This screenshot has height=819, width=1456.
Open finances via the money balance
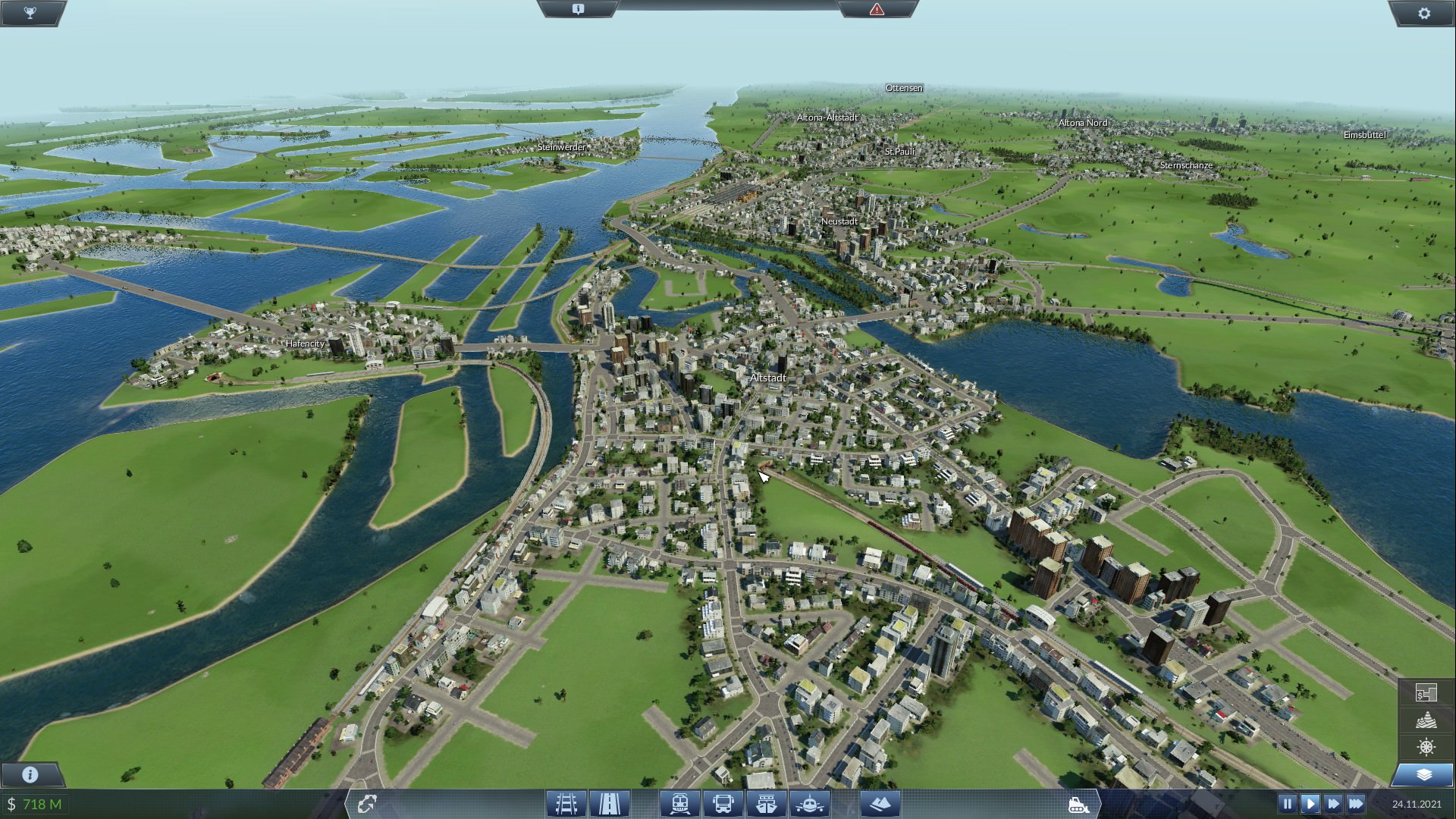[x=34, y=804]
